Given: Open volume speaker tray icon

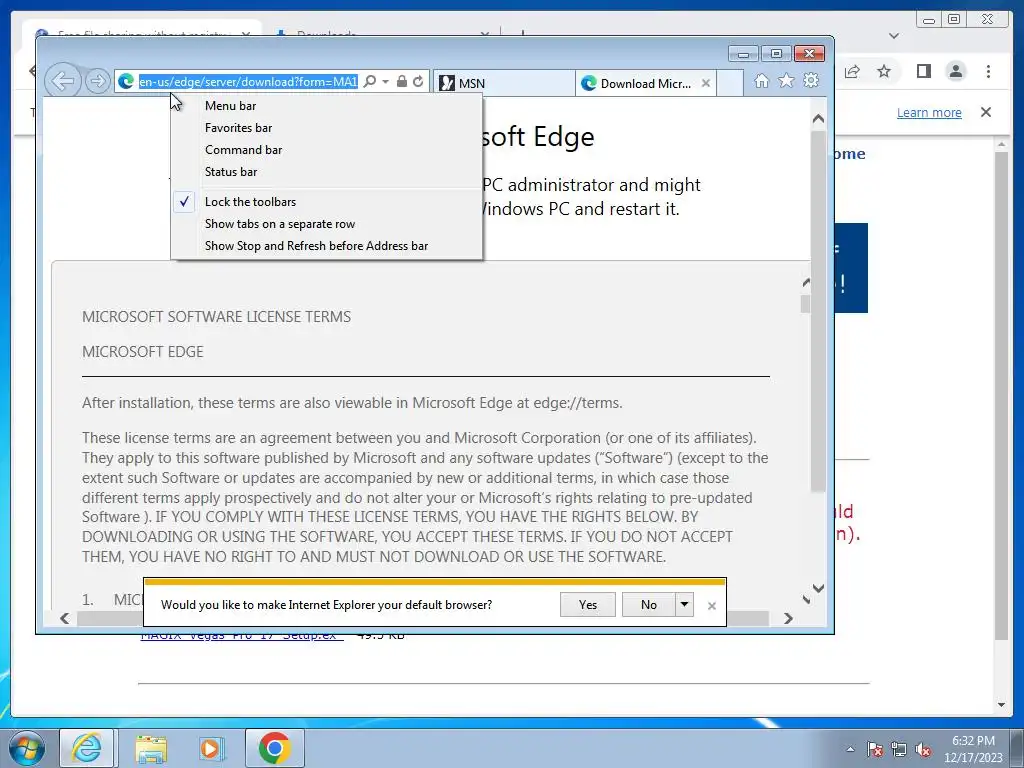Looking at the screenshot, I should (923, 749).
